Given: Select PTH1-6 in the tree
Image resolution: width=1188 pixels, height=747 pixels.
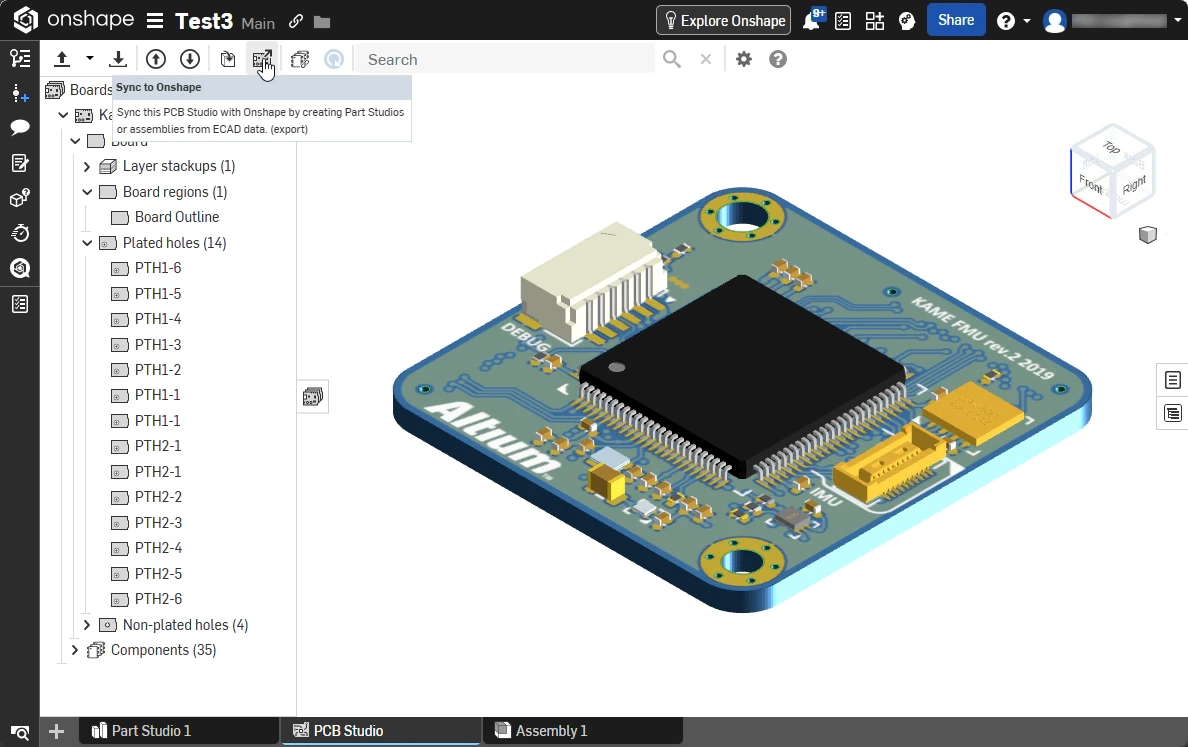Looking at the screenshot, I should click(x=158, y=268).
